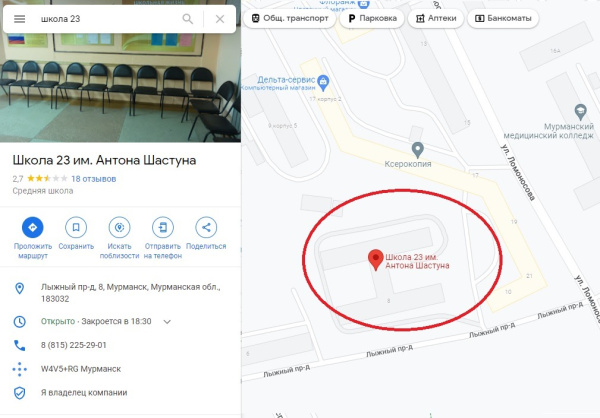Clear the search with the X icon

[x=220, y=19]
